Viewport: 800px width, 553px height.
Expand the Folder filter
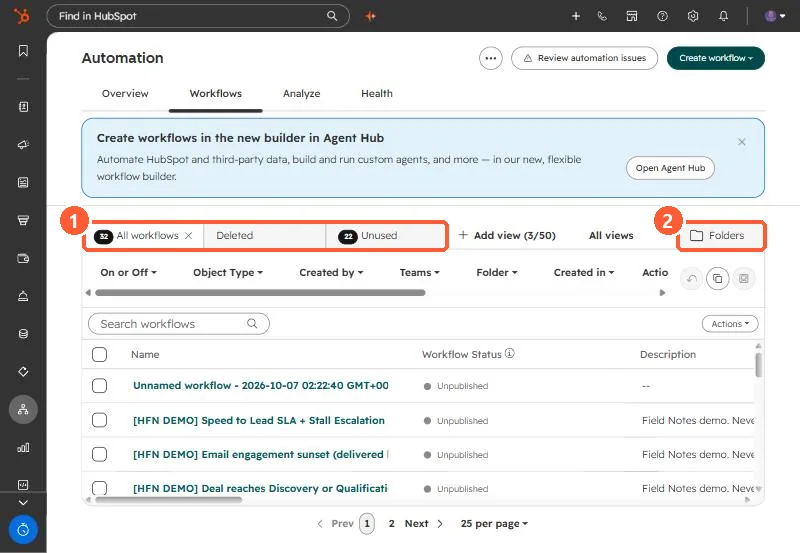tap(496, 272)
